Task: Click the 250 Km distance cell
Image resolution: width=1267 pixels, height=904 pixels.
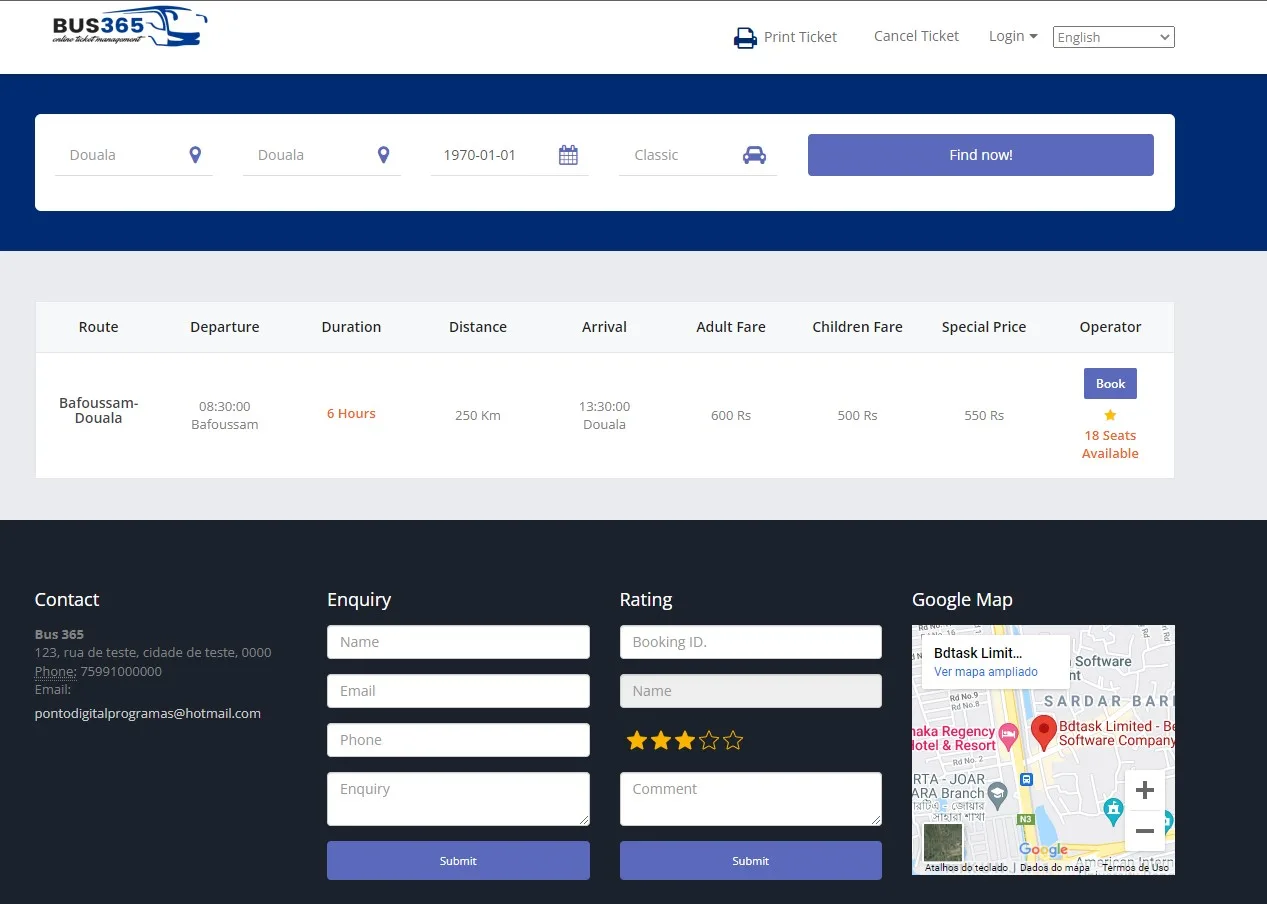Action: click(478, 416)
